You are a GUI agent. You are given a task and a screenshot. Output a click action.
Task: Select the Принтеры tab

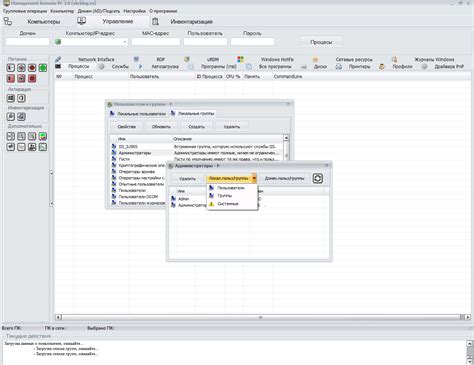coord(359,66)
